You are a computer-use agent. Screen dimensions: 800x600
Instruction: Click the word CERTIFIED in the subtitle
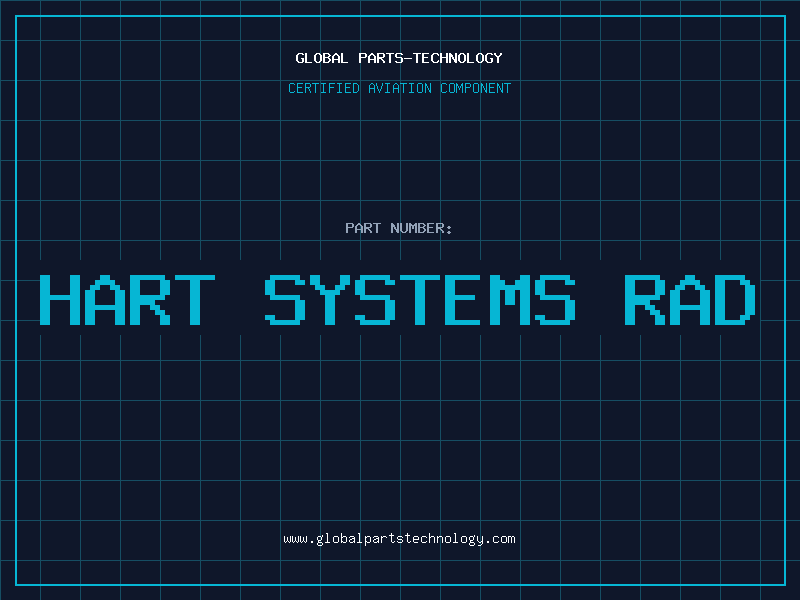click(x=324, y=88)
